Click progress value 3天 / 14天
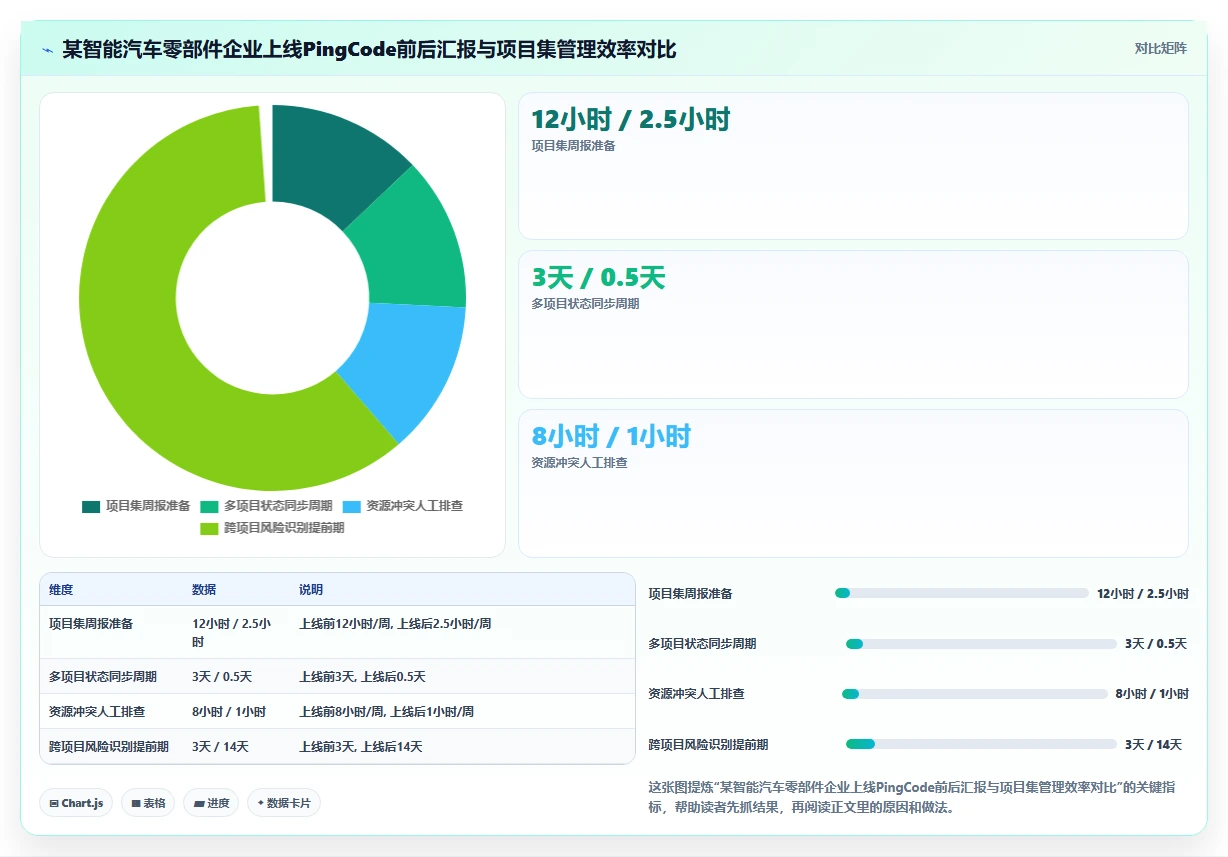The height and width of the screenshot is (857, 1228). point(1153,745)
